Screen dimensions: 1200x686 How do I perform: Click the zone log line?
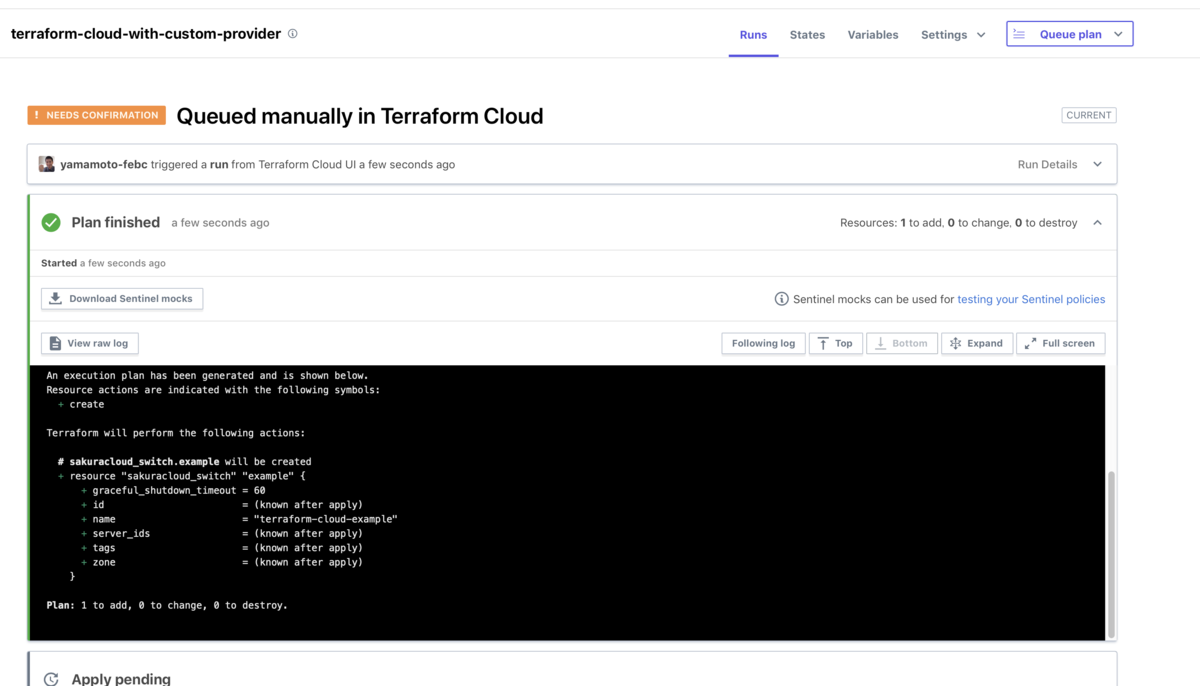click(x=222, y=563)
